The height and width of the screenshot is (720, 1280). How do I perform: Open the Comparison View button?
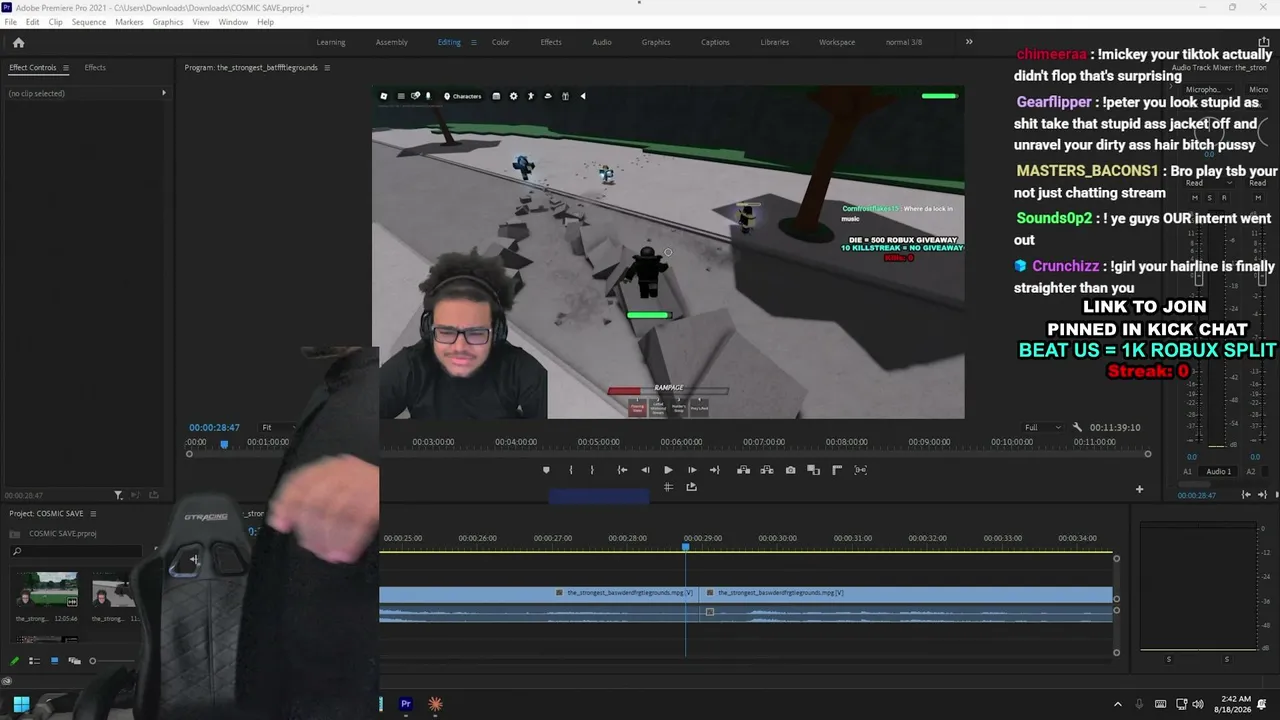(814, 470)
